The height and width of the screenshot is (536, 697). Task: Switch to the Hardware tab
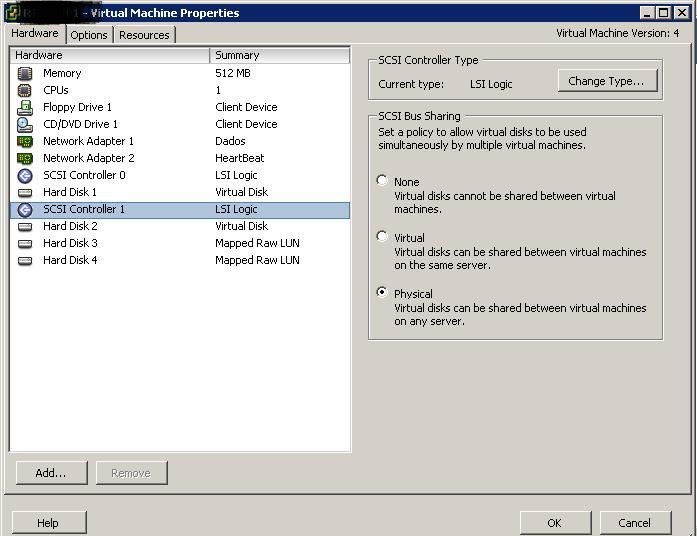35,33
